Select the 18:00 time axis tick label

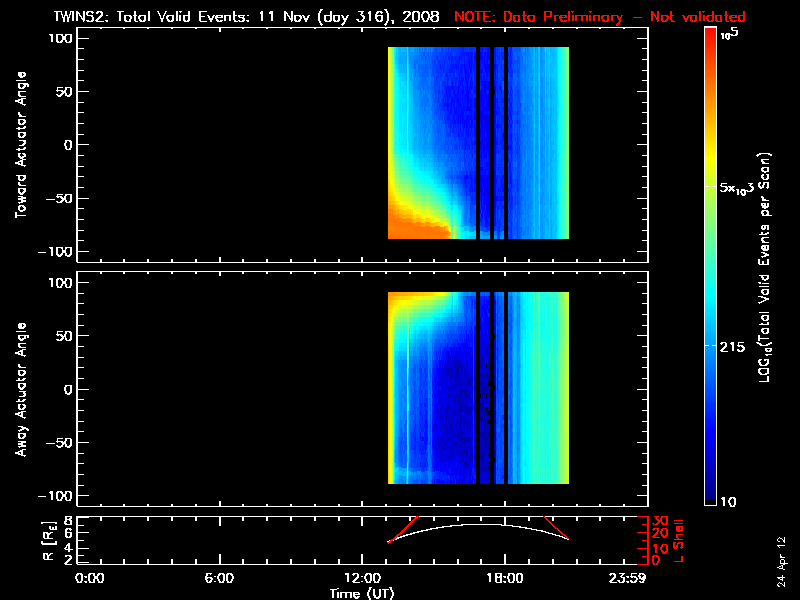(504, 579)
